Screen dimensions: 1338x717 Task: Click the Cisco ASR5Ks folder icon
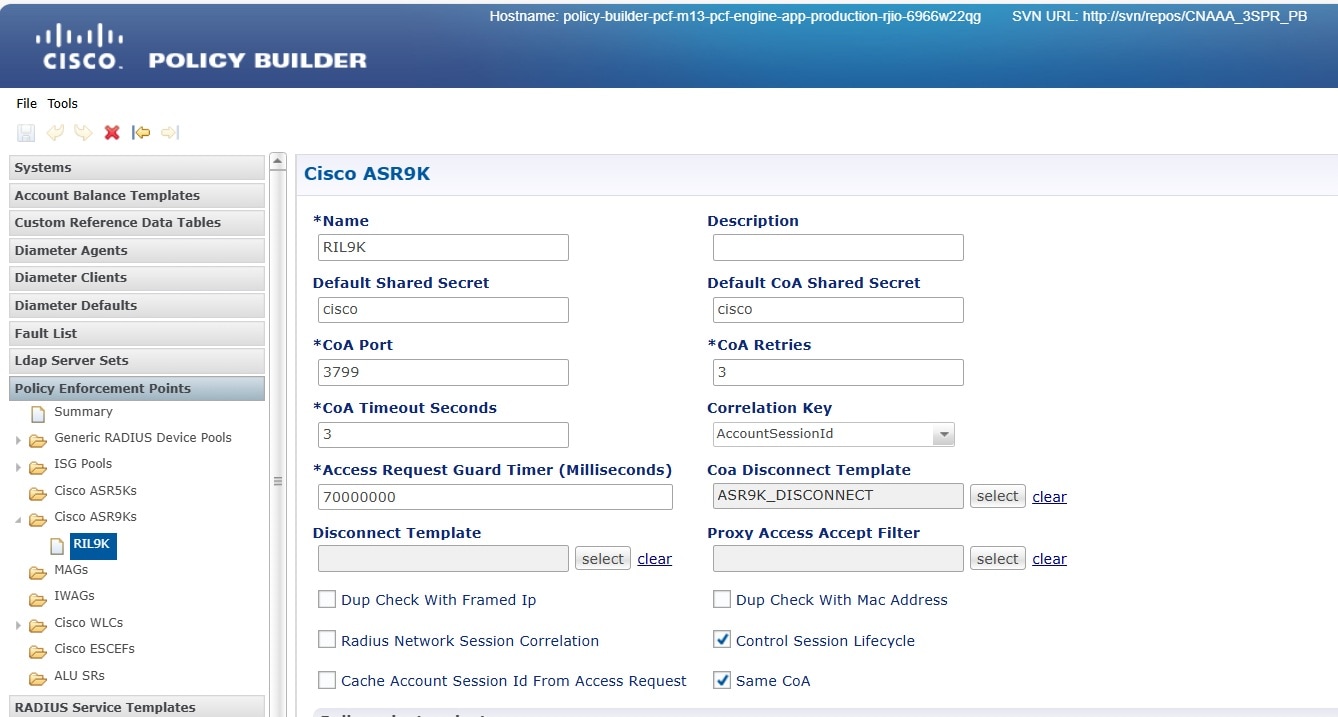click(38, 493)
